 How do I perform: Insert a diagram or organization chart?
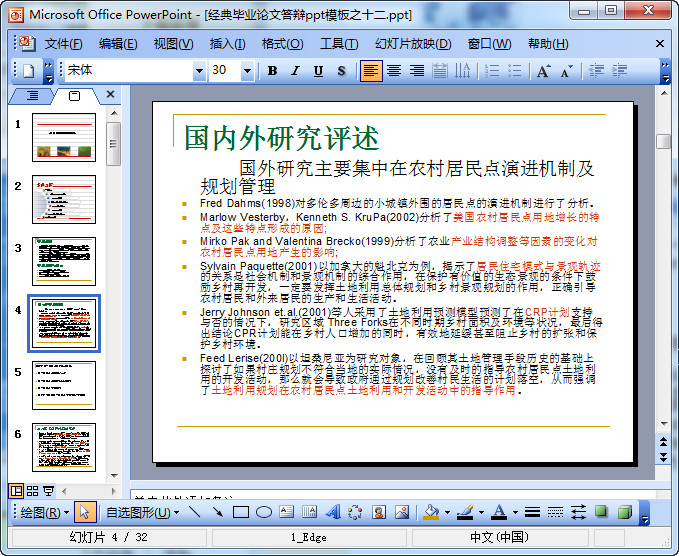pos(356,512)
